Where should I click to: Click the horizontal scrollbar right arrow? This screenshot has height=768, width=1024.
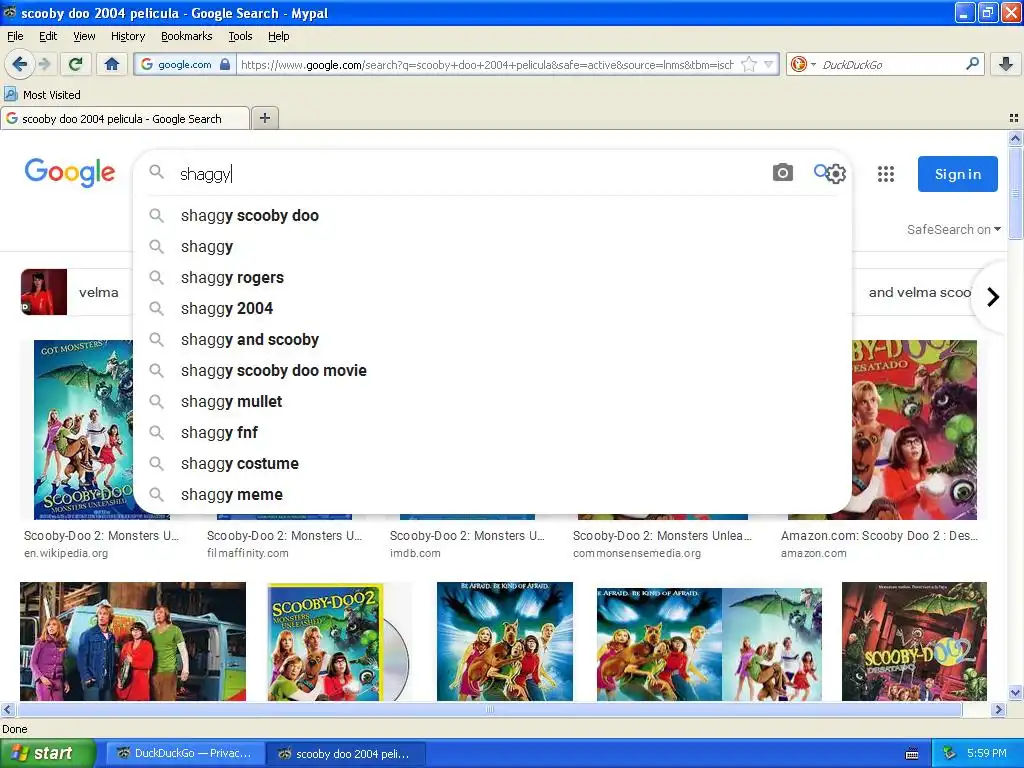(x=999, y=709)
